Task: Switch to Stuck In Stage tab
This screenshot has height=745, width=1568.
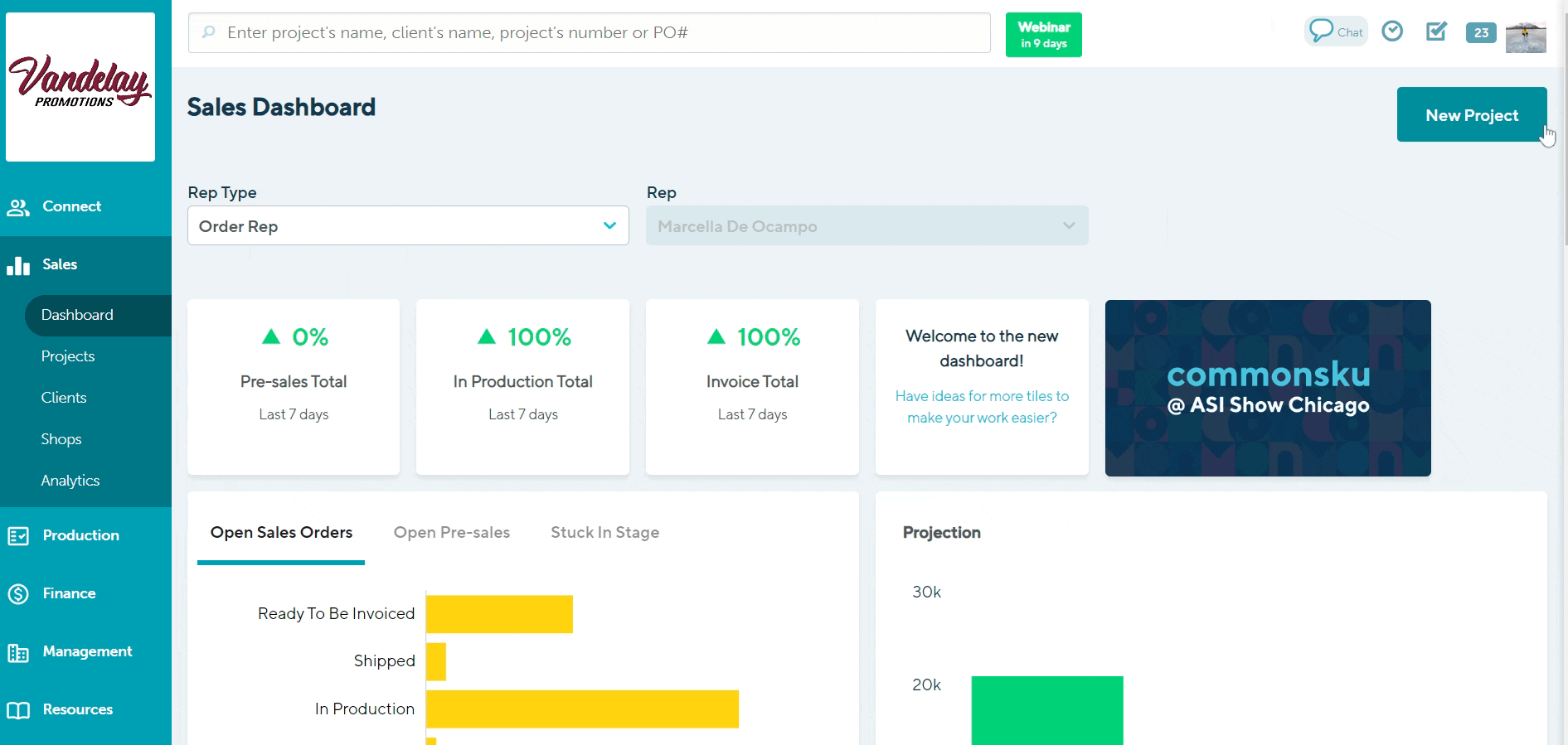Action: tap(605, 533)
